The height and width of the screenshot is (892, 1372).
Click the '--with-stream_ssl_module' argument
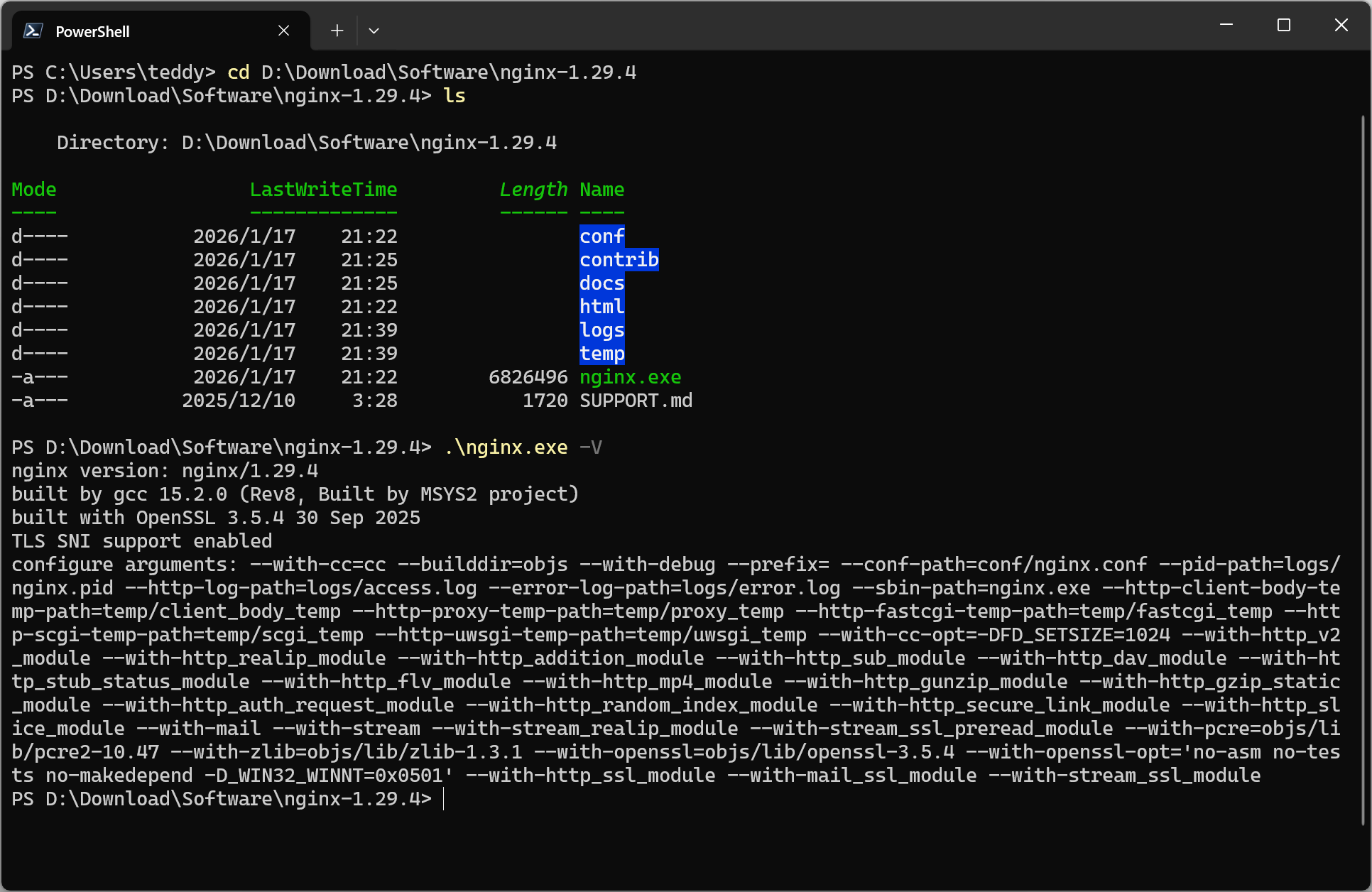[x=1125, y=776]
